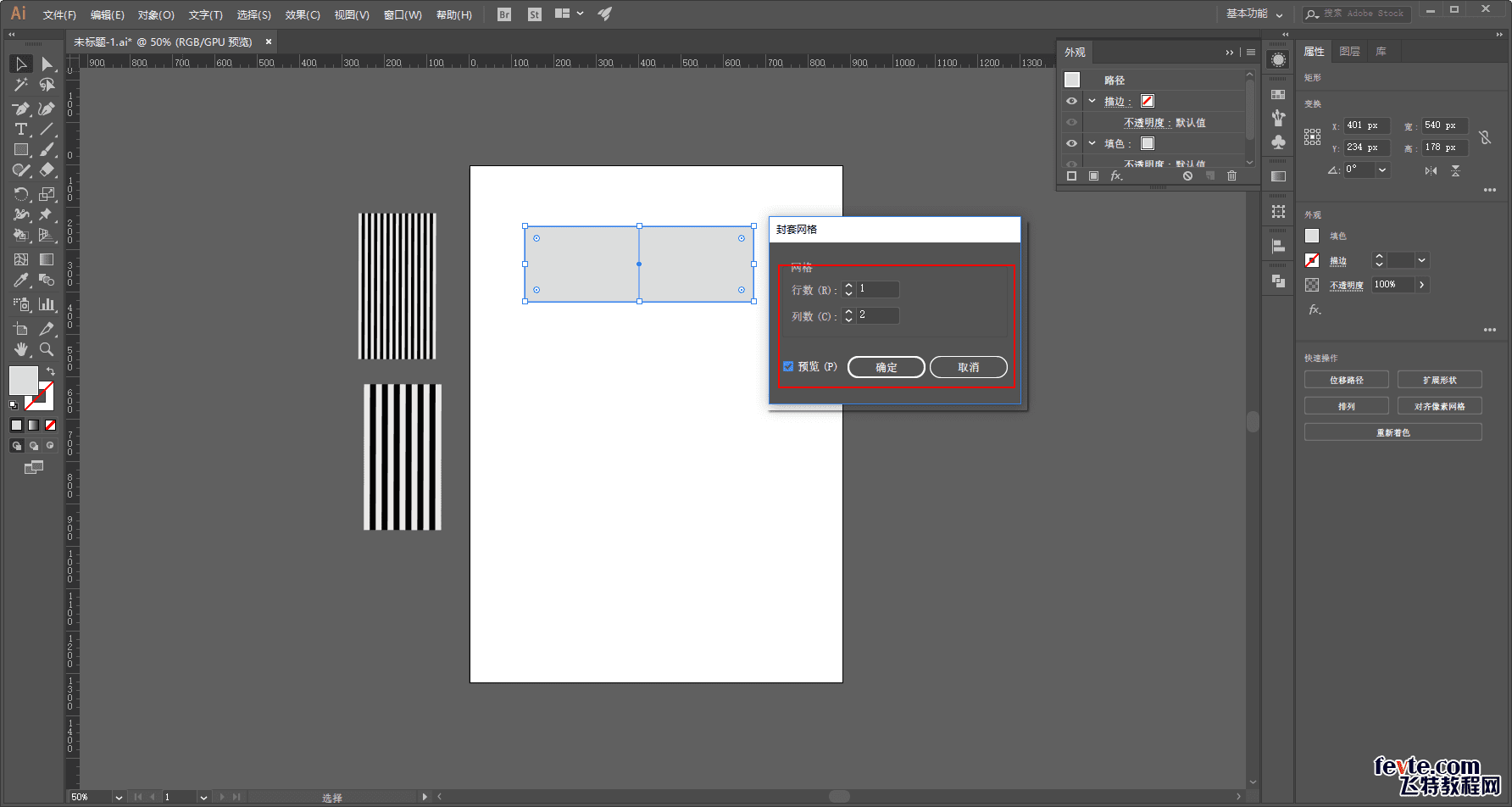The width and height of the screenshot is (1512, 807).
Task: Click the trash icon in Appearance panel
Action: 1231,175
